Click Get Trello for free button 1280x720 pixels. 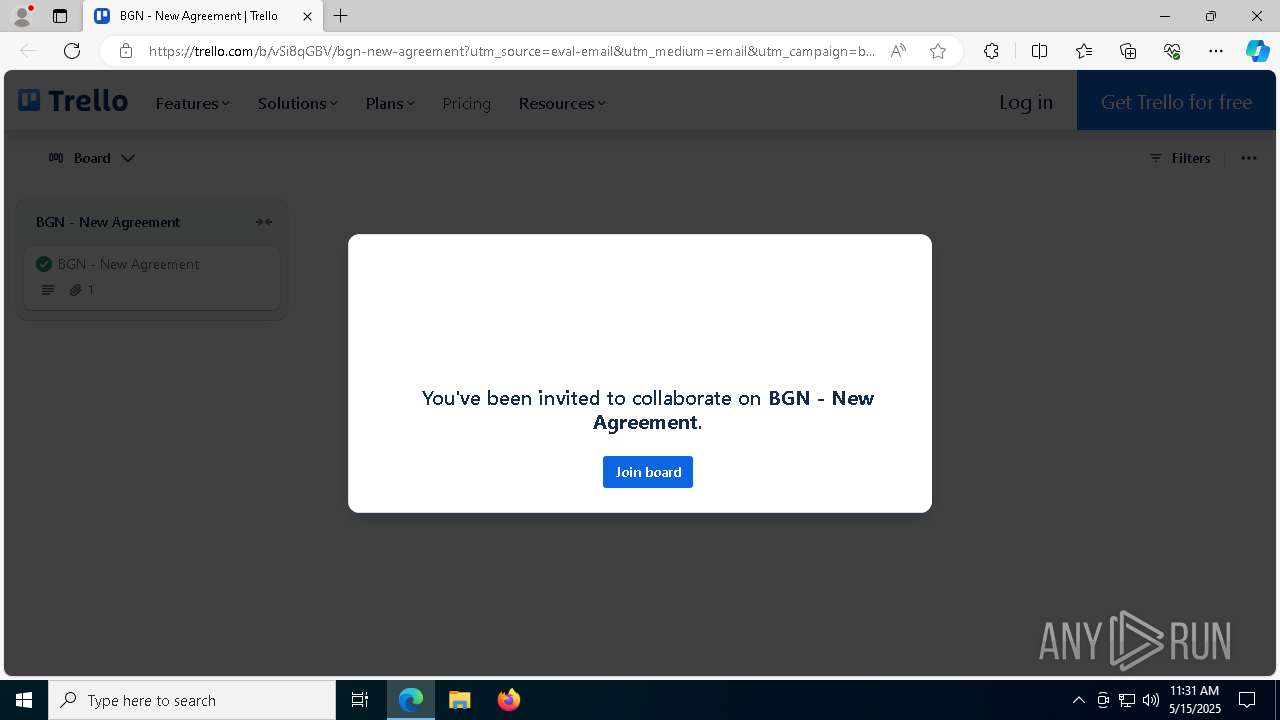tap(1176, 102)
